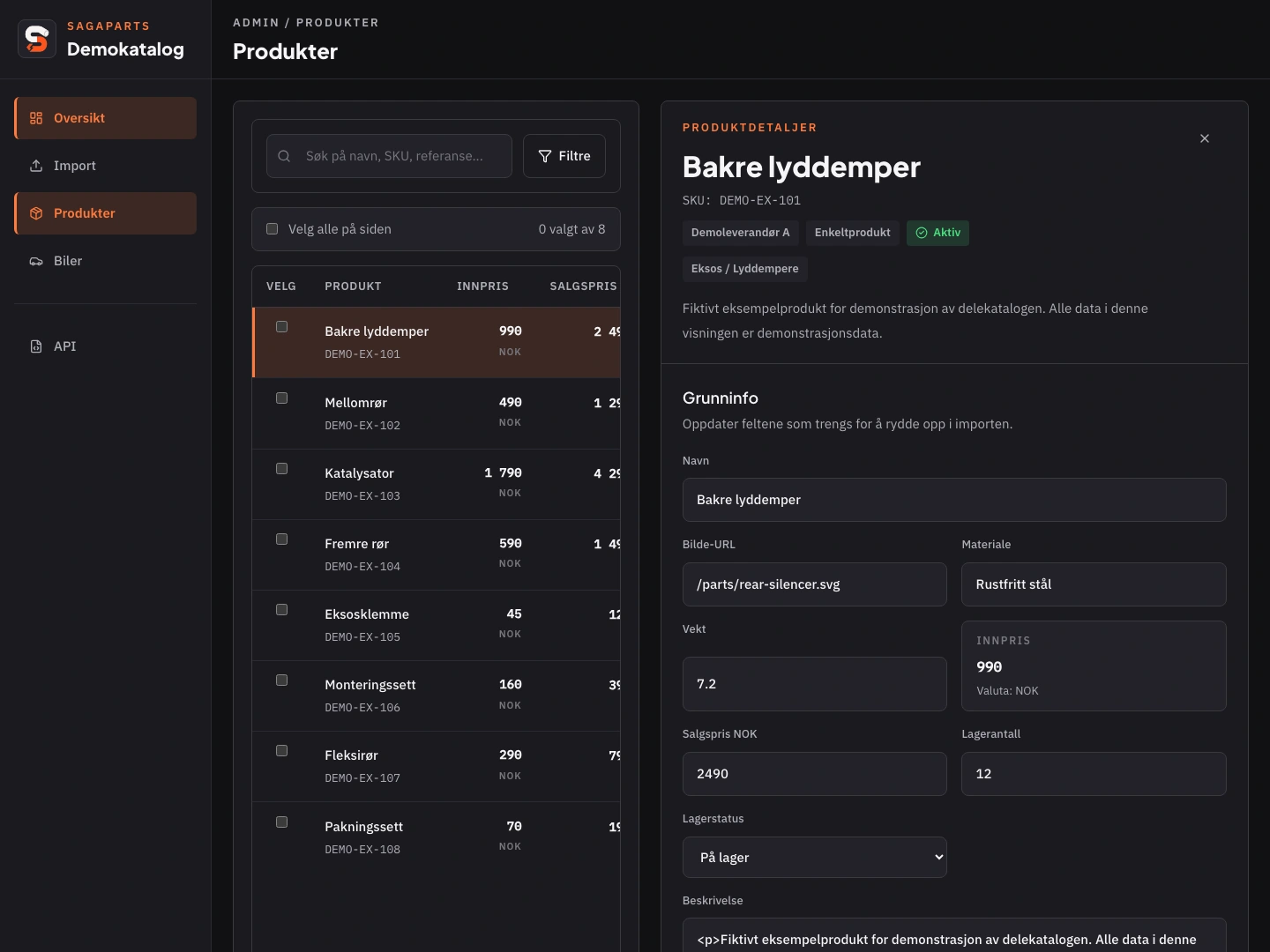Click the Bilde-URL input field
The height and width of the screenshot is (952, 1270).
[x=815, y=584]
